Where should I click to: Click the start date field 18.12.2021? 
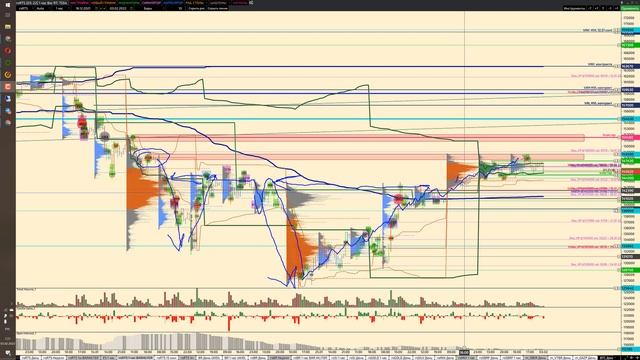[83, 8]
